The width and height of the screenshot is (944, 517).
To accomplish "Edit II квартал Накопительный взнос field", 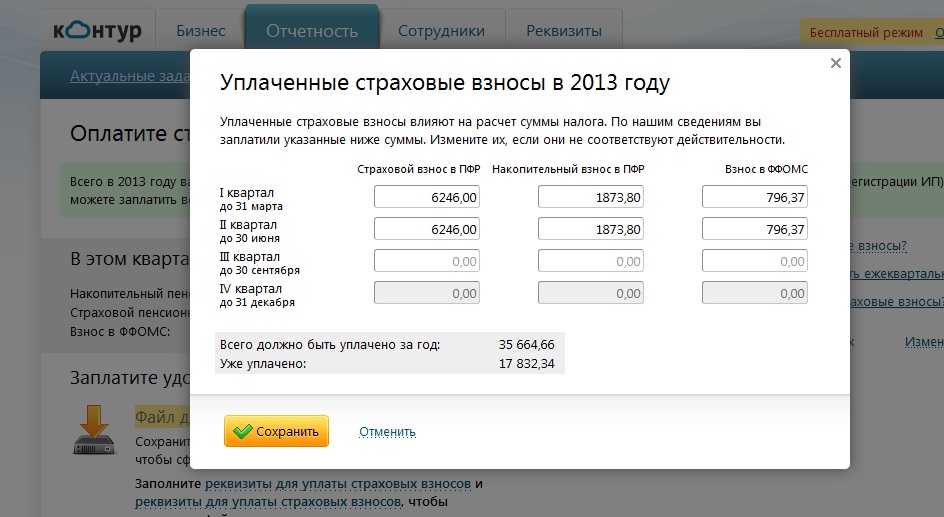I will coord(590,230).
